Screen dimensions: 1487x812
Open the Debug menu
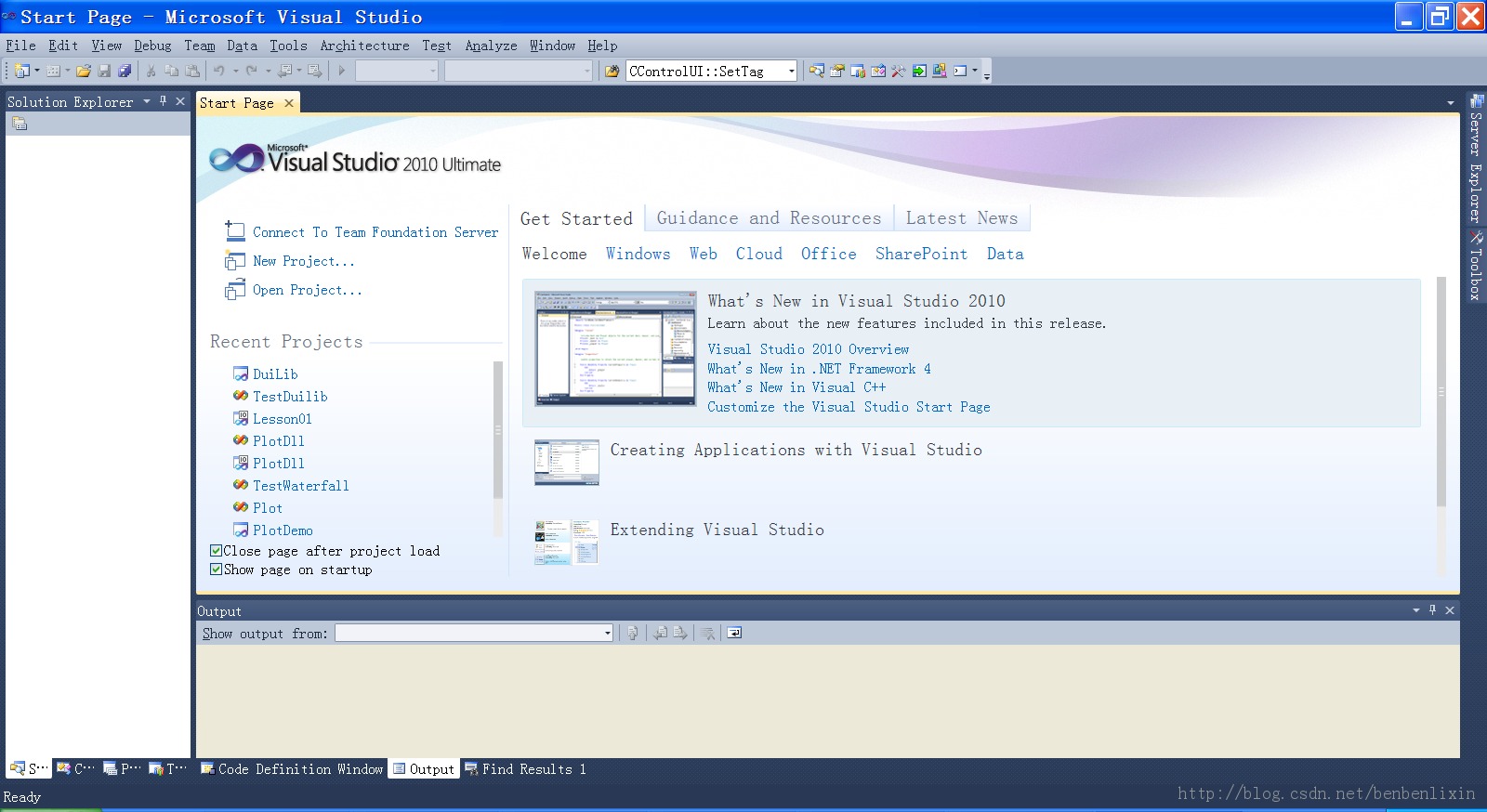(x=152, y=46)
